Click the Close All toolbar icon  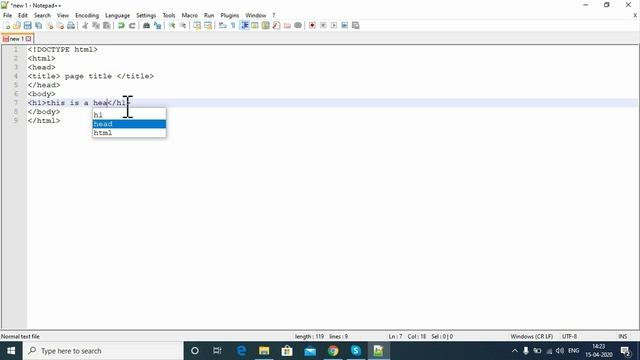click(x=60, y=25)
